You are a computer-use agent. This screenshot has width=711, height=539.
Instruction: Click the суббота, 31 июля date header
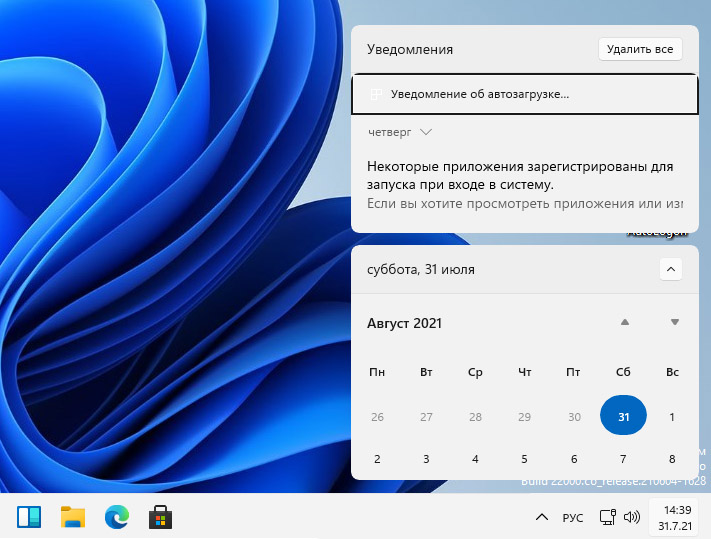[x=421, y=270]
